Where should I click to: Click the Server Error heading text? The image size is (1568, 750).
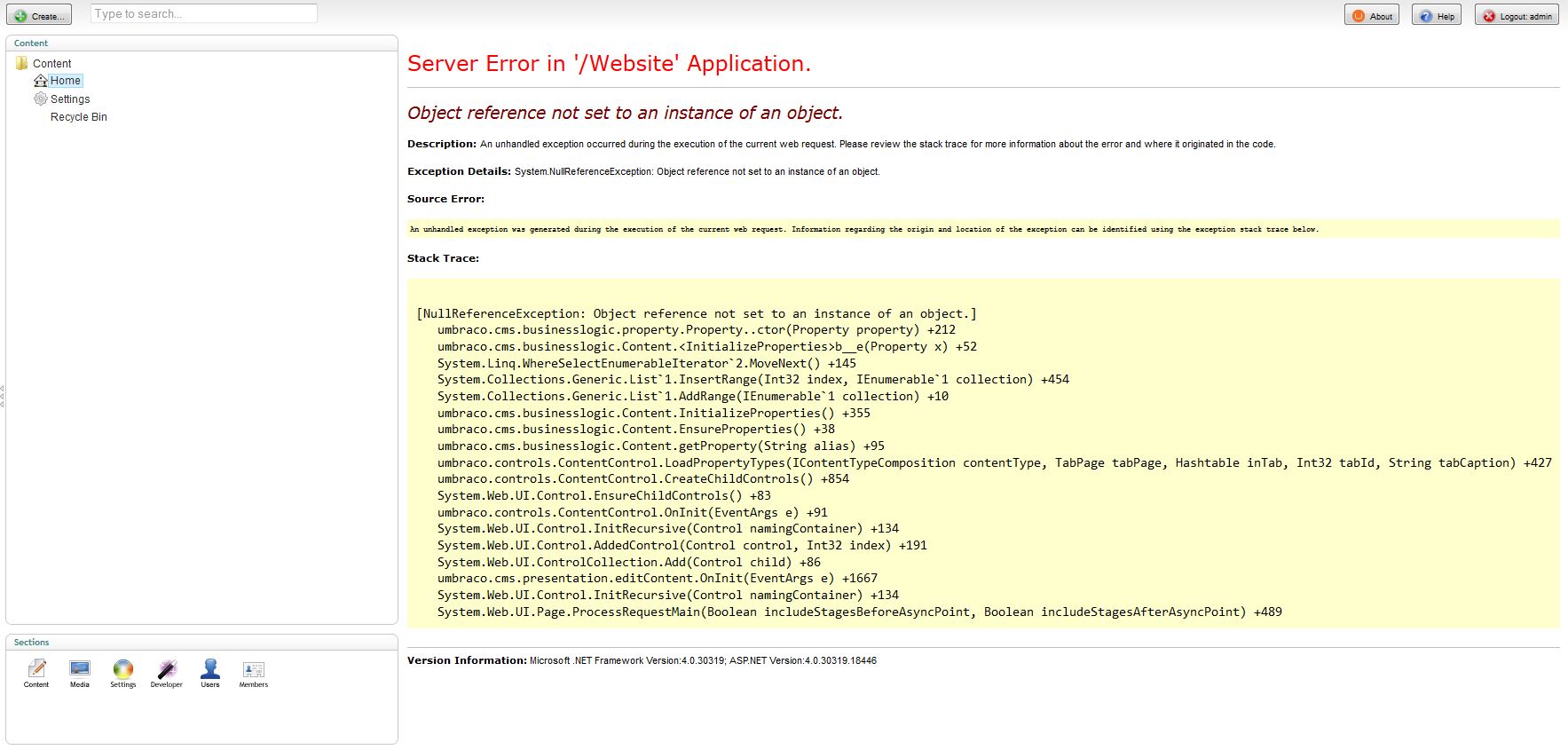click(x=609, y=63)
